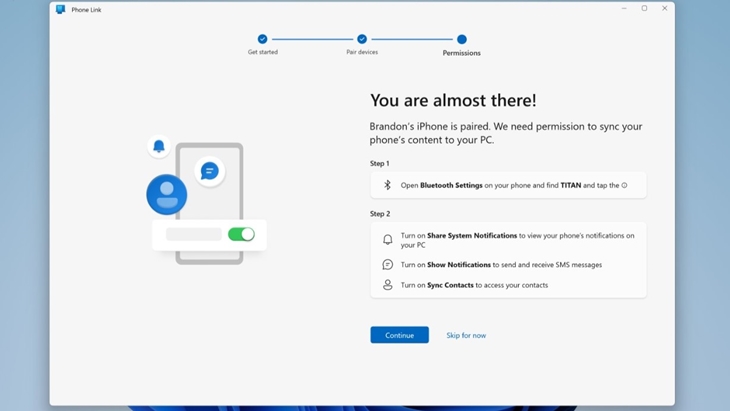
Task: Click the "You are almost there!" heading
Action: pyautogui.click(x=453, y=100)
